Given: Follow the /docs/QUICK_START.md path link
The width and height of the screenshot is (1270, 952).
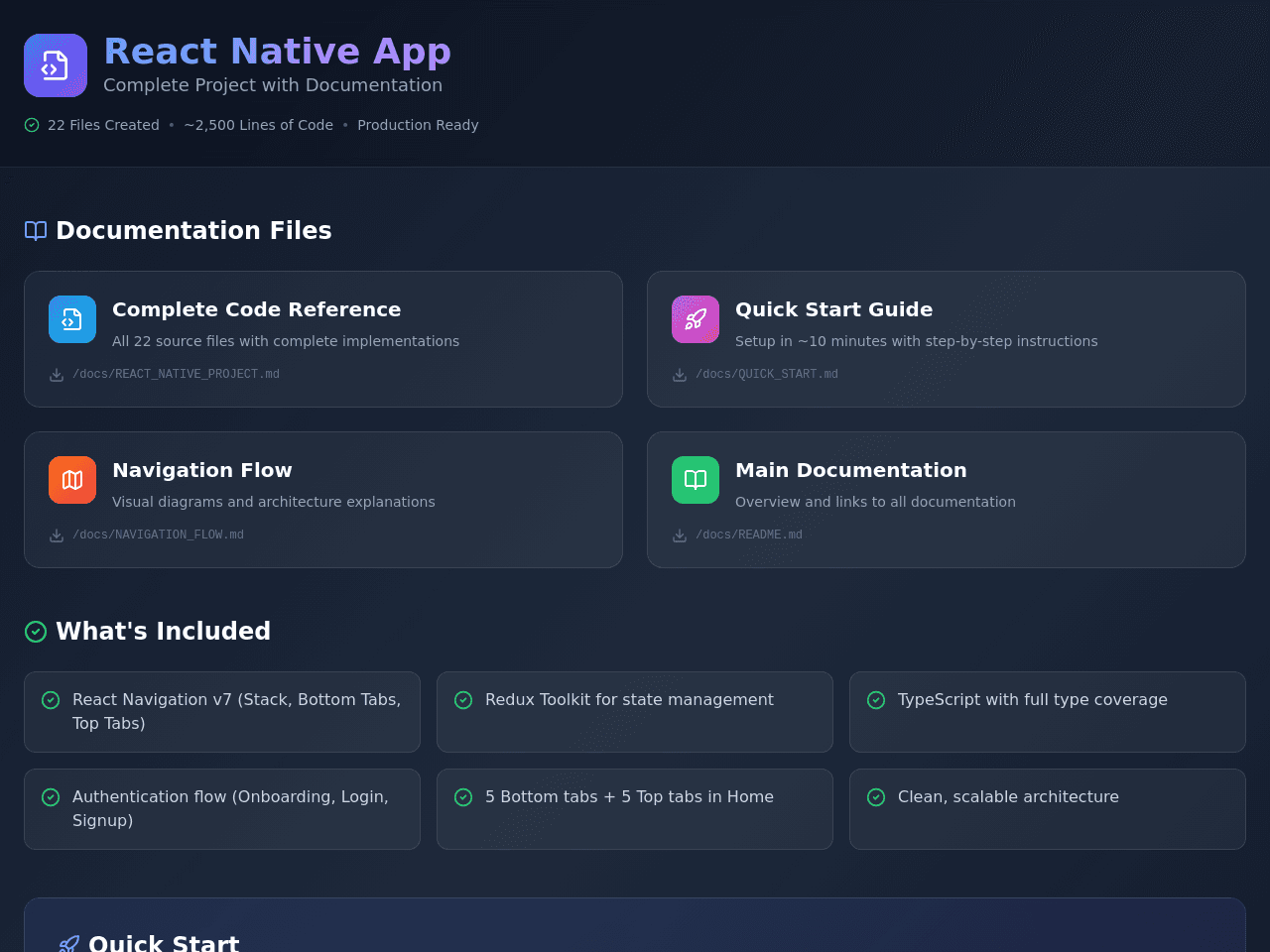Looking at the screenshot, I should tap(767, 375).
